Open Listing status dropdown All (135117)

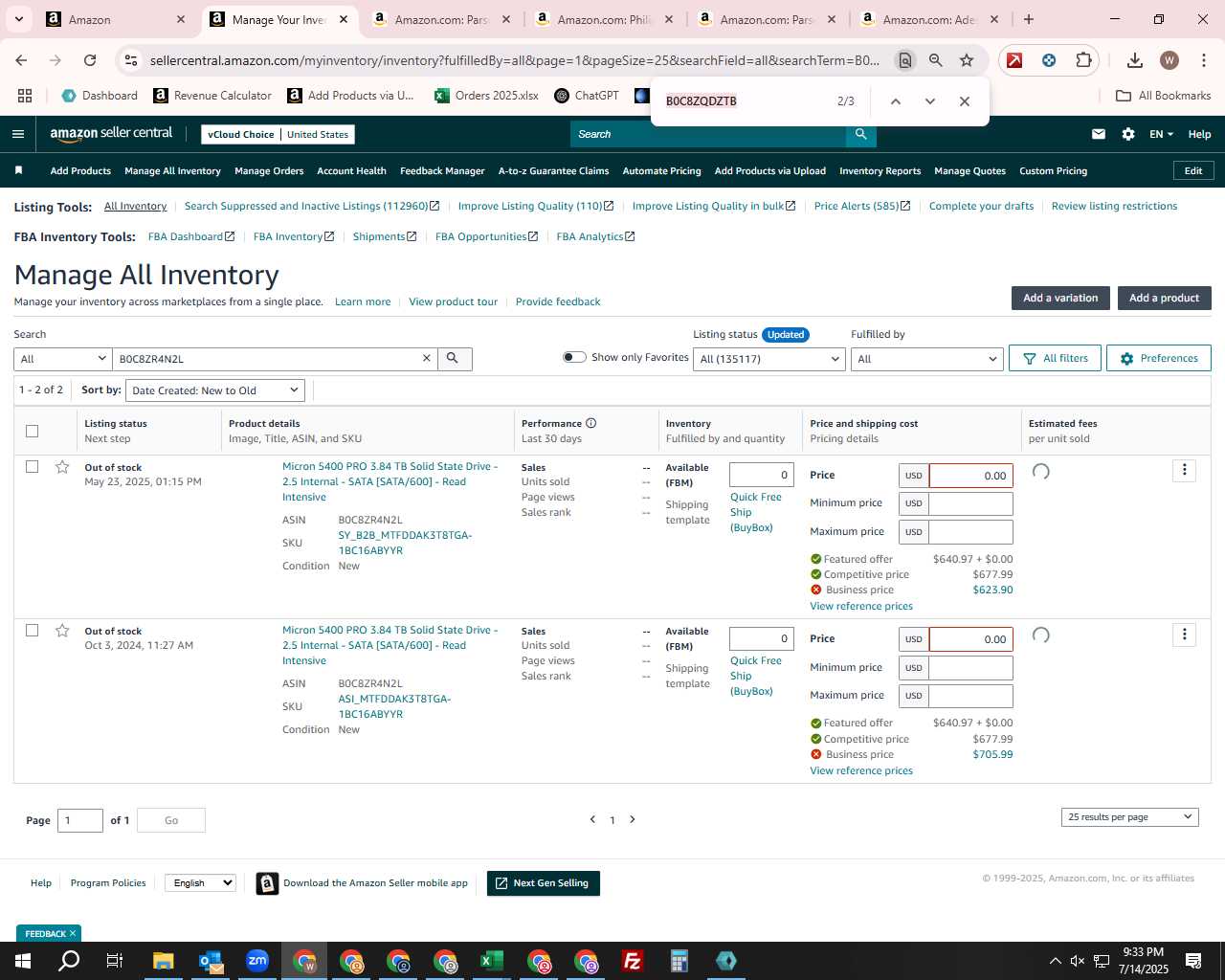tap(769, 359)
